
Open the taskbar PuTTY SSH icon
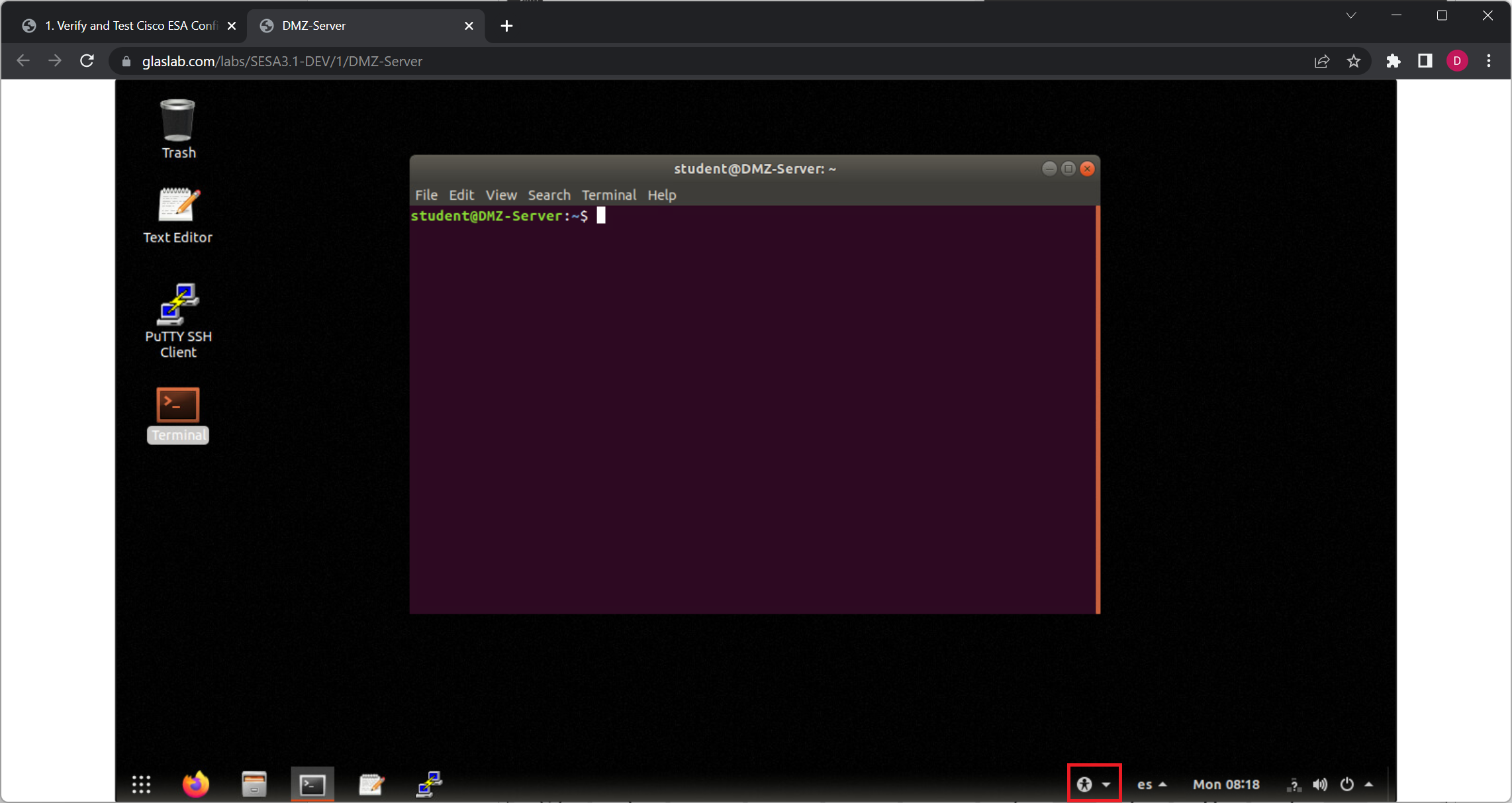pos(429,784)
